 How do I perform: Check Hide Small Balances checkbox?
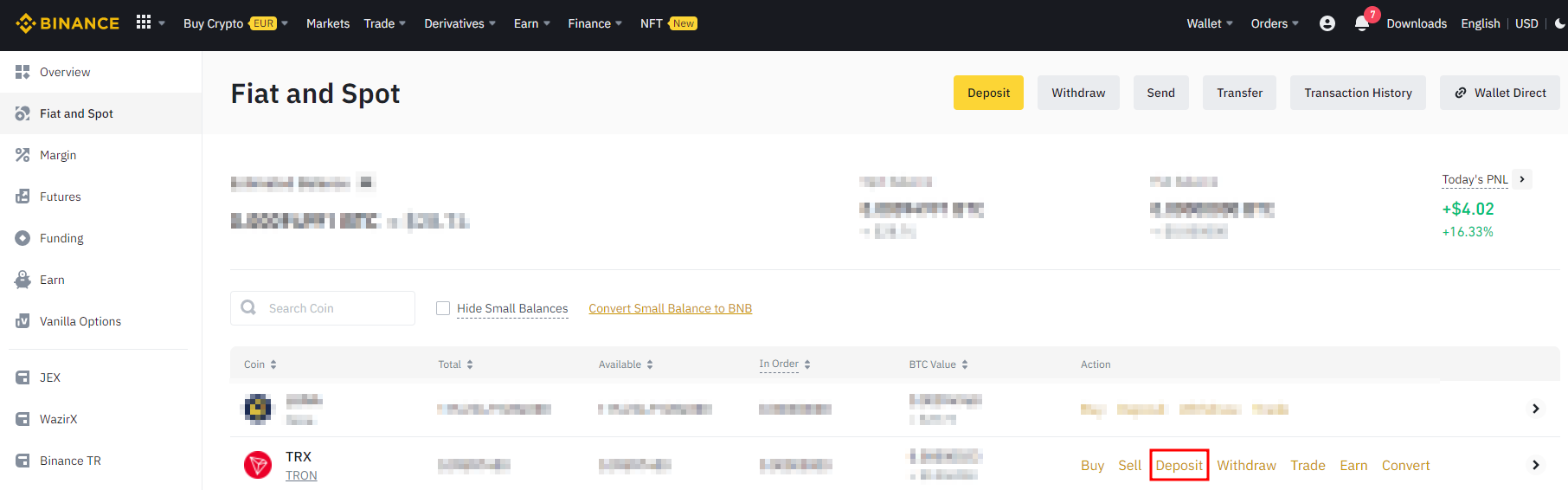[x=443, y=308]
